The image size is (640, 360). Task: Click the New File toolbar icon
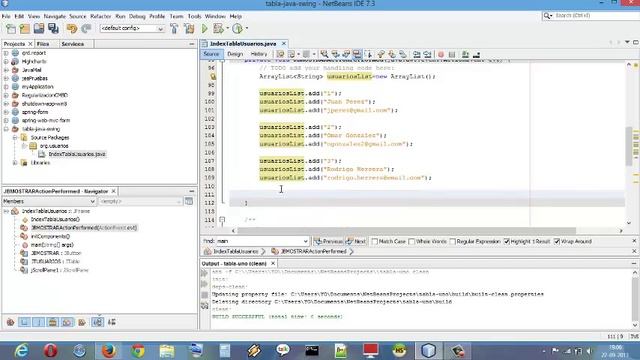11,29
